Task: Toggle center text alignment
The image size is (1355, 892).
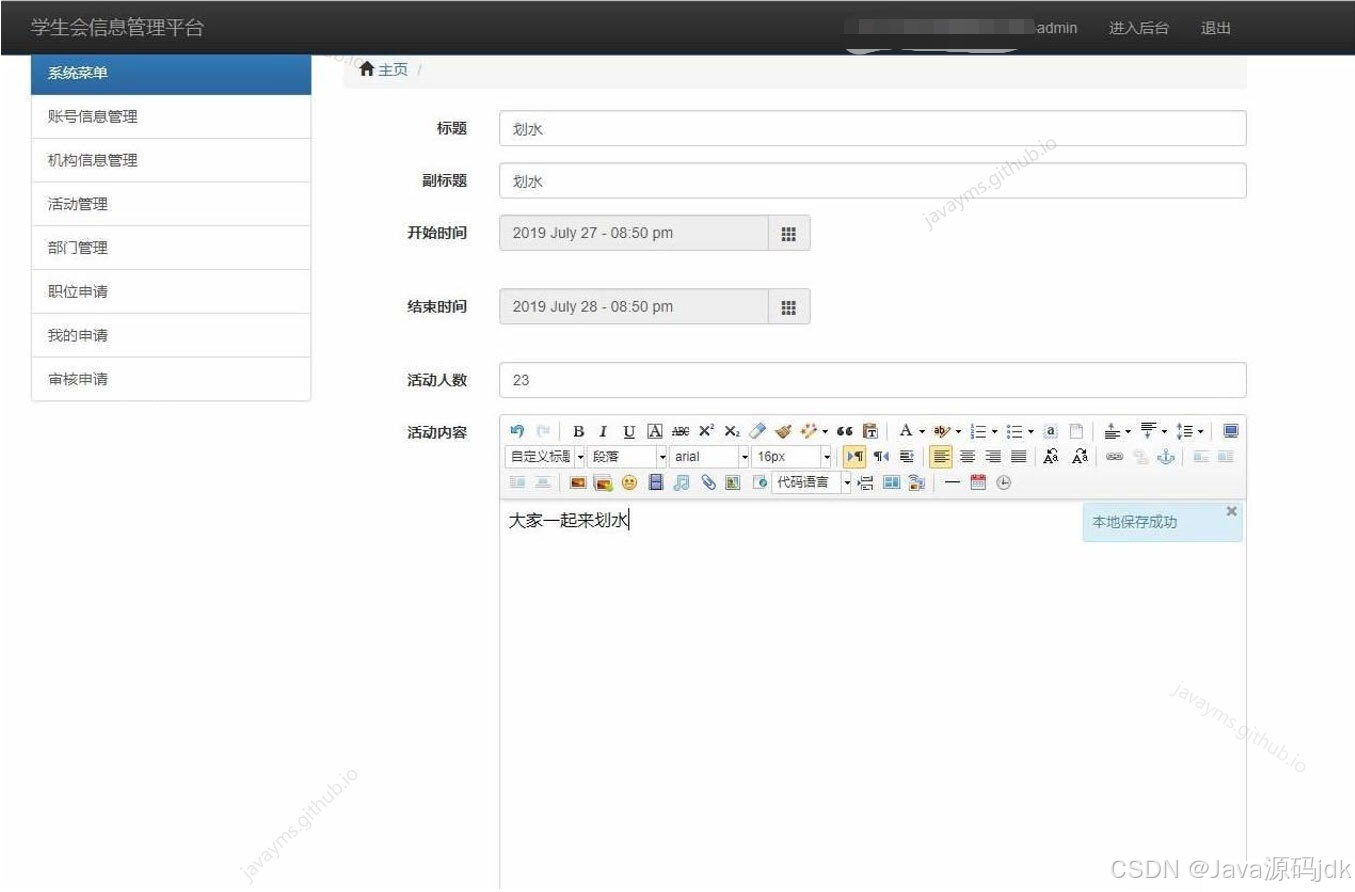Action: [967, 457]
